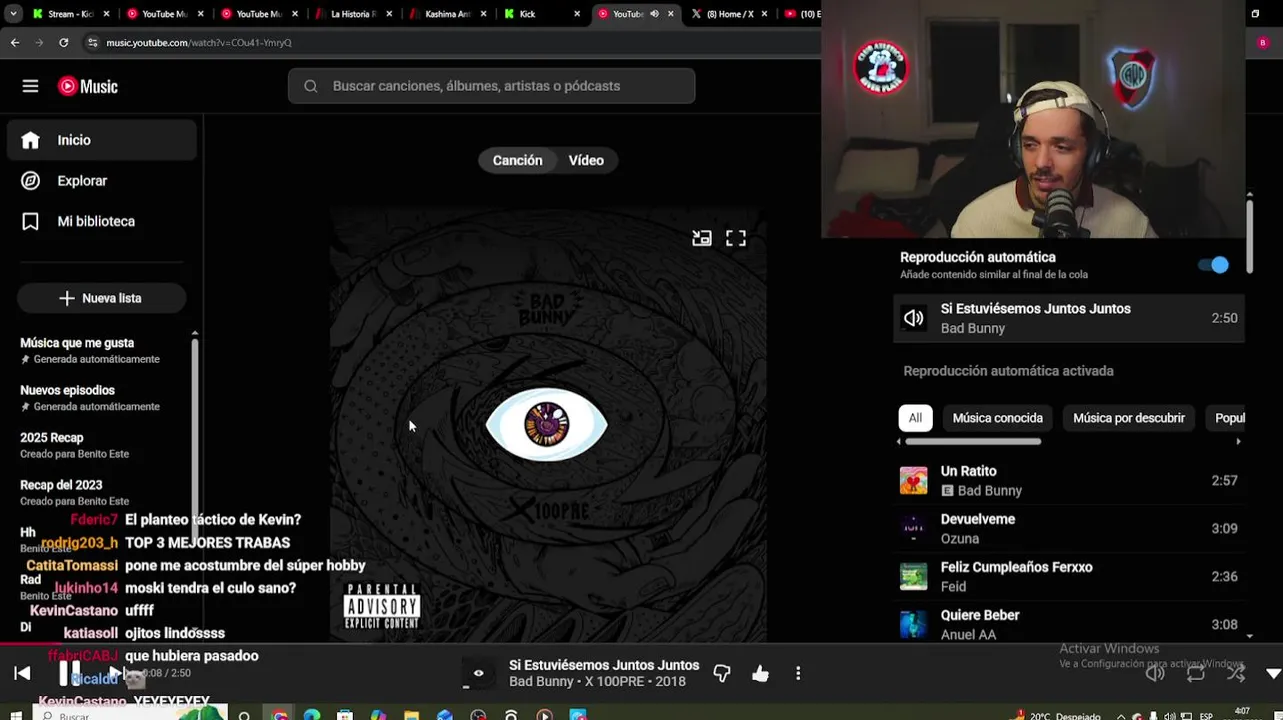Reload the page in the browser
The width and height of the screenshot is (1283, 720).
(x=64, y=42)
